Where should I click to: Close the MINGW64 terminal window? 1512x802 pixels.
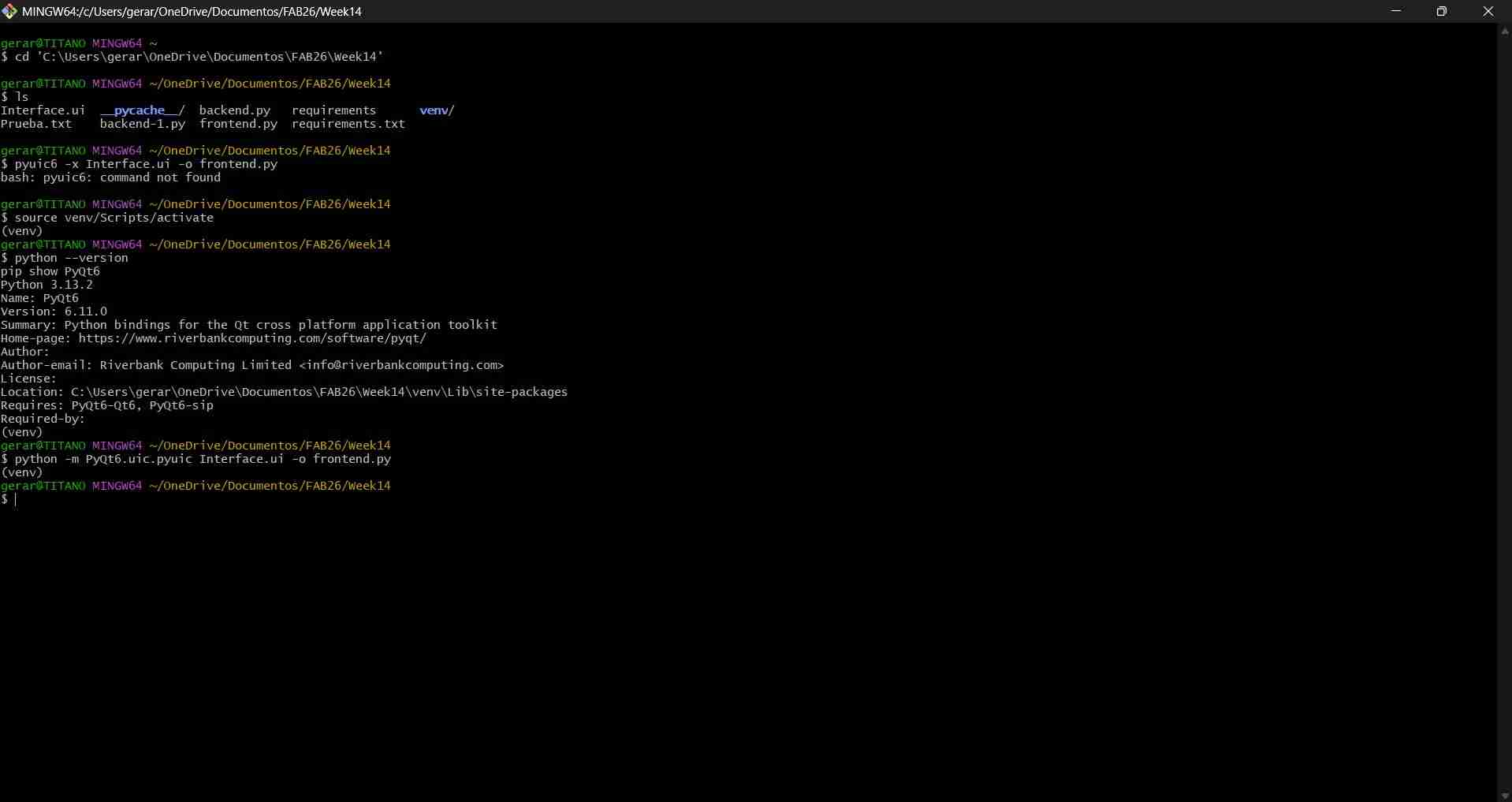(1488, 11)
